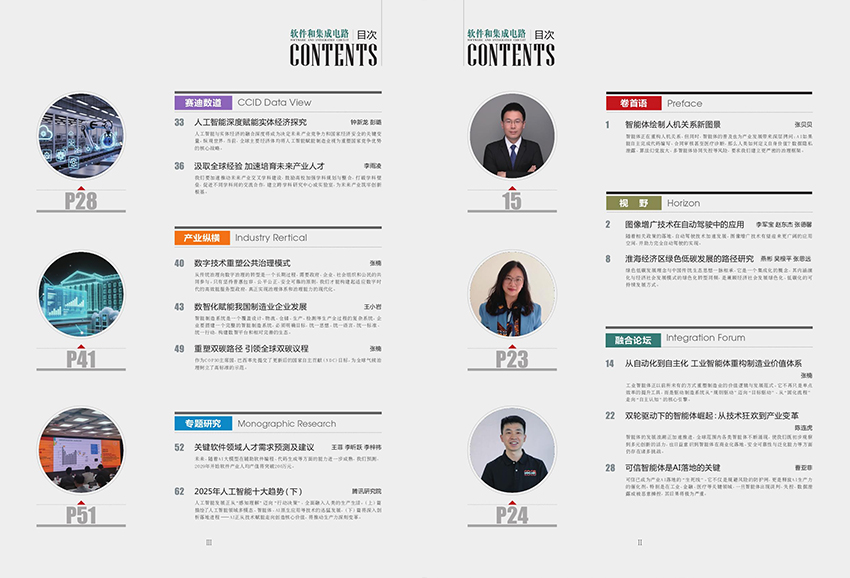The image size is (850, 578).
Task: Jump to 可信智能体是AI落地的关键 article
Action: click(672, 467)
